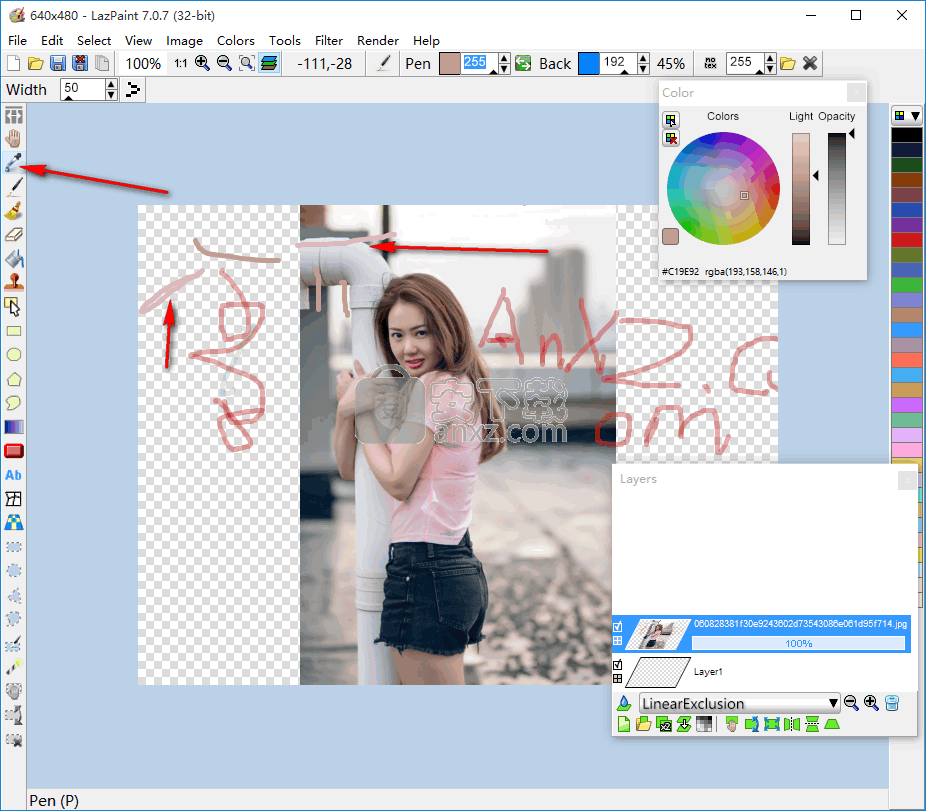Image resolution: width=926 pixels, height=811 pixels.
Task: Close the Color panel
Action: point(856,93)
